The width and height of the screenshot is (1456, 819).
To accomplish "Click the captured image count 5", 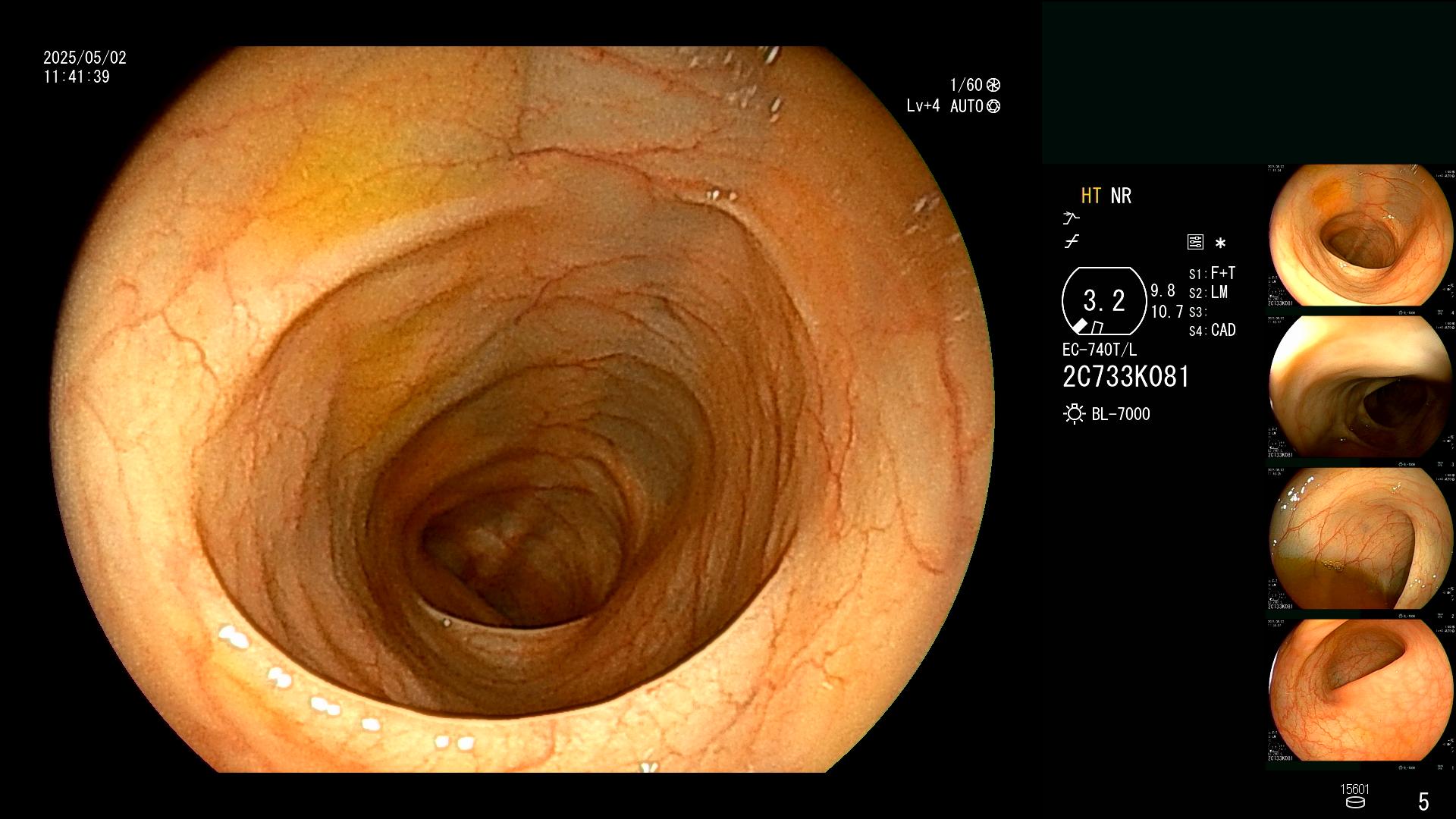I will 1423,802.
